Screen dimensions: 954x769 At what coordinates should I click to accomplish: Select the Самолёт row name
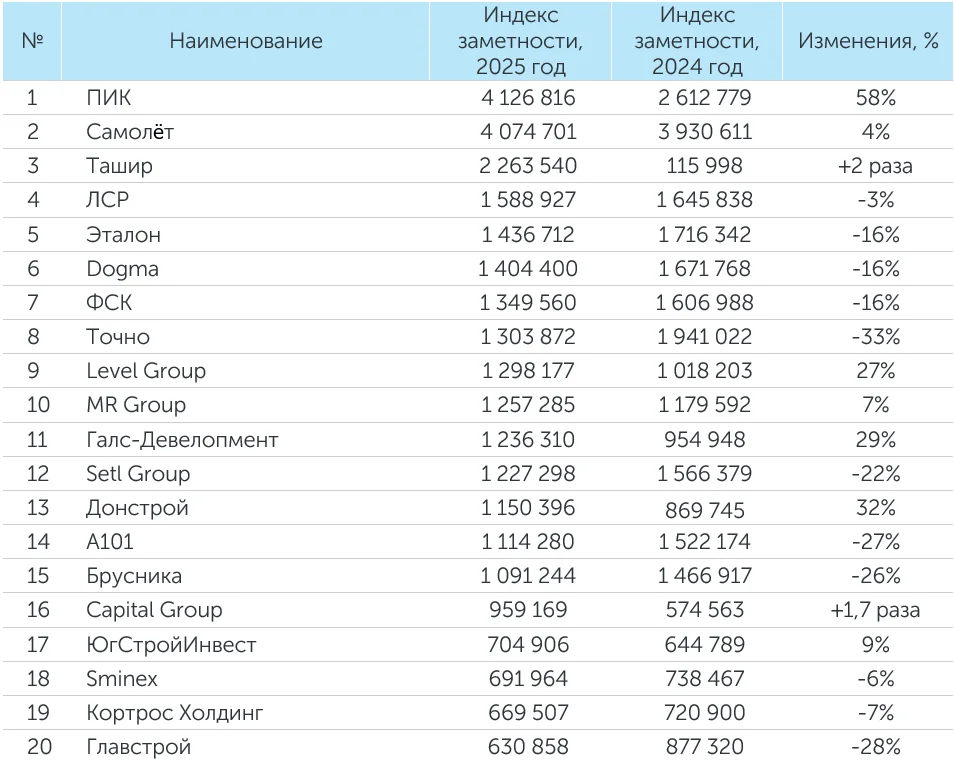point(131,132)
